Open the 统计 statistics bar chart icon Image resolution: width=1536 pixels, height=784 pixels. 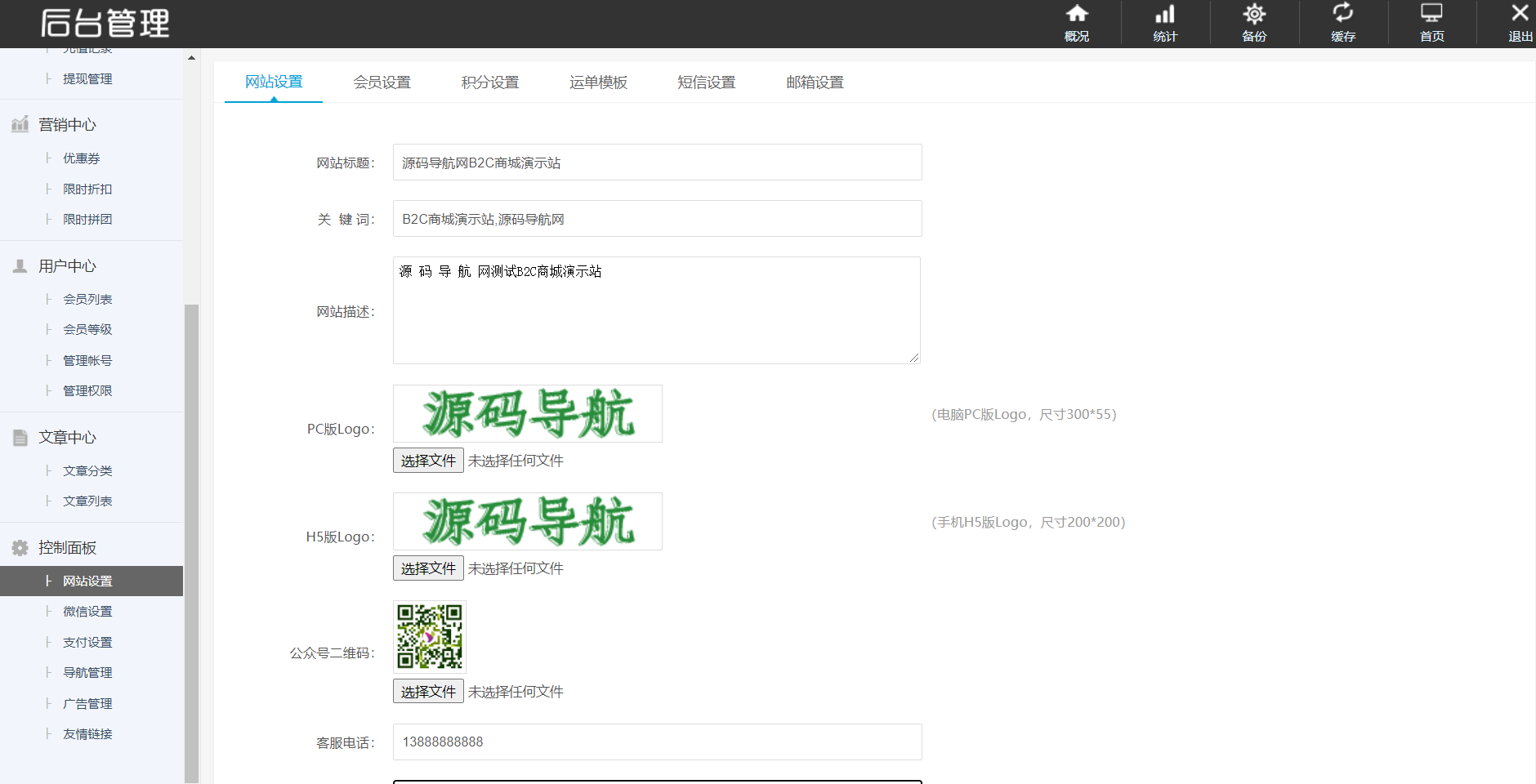pyautogui.click(x=1165, y=14)
